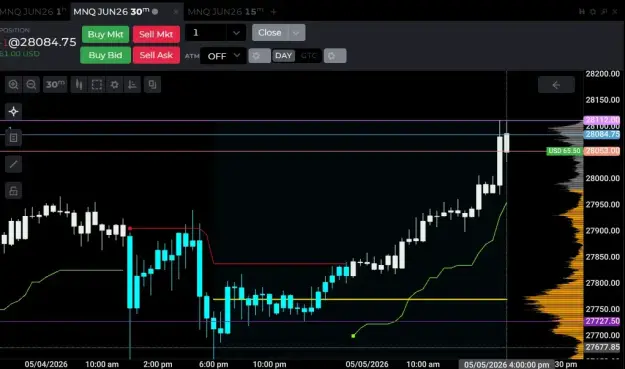
Task: Click the 05/04/2026 date label on time axis
Action: point(46,364)
